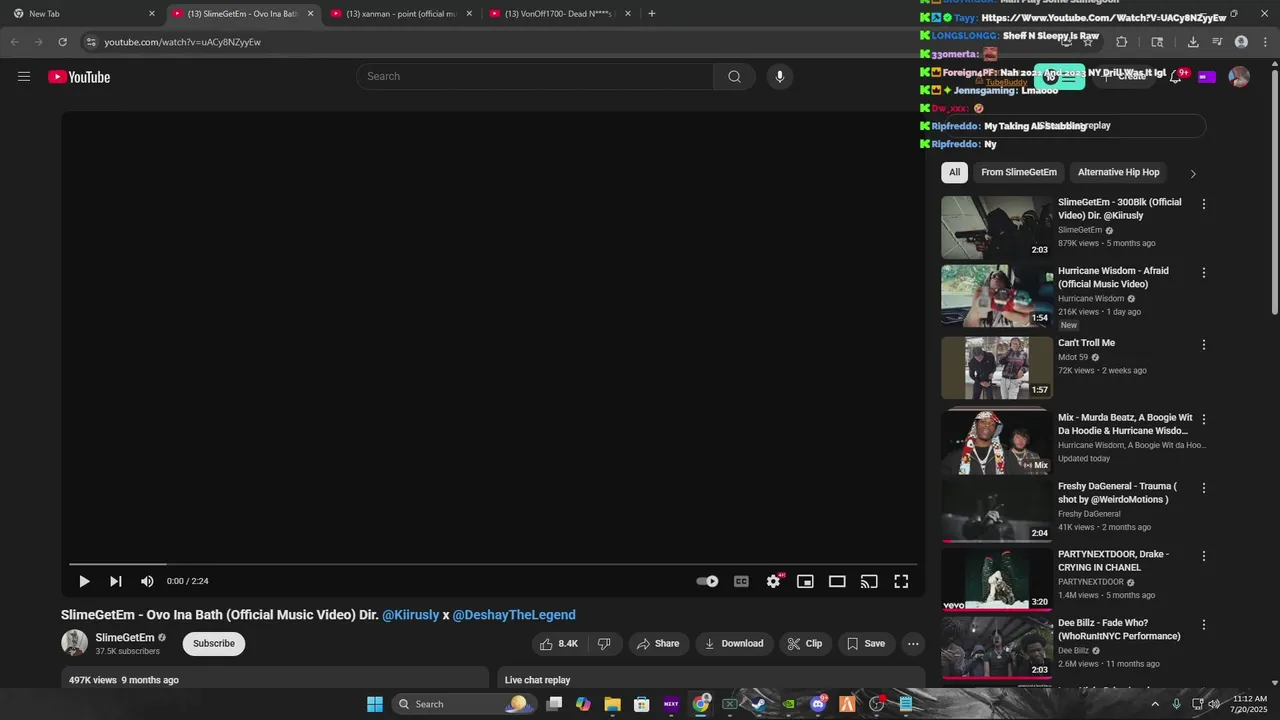Create a Clip of the video
Image resolution: width=1280 pixels, height=720 pixels.
804,644
